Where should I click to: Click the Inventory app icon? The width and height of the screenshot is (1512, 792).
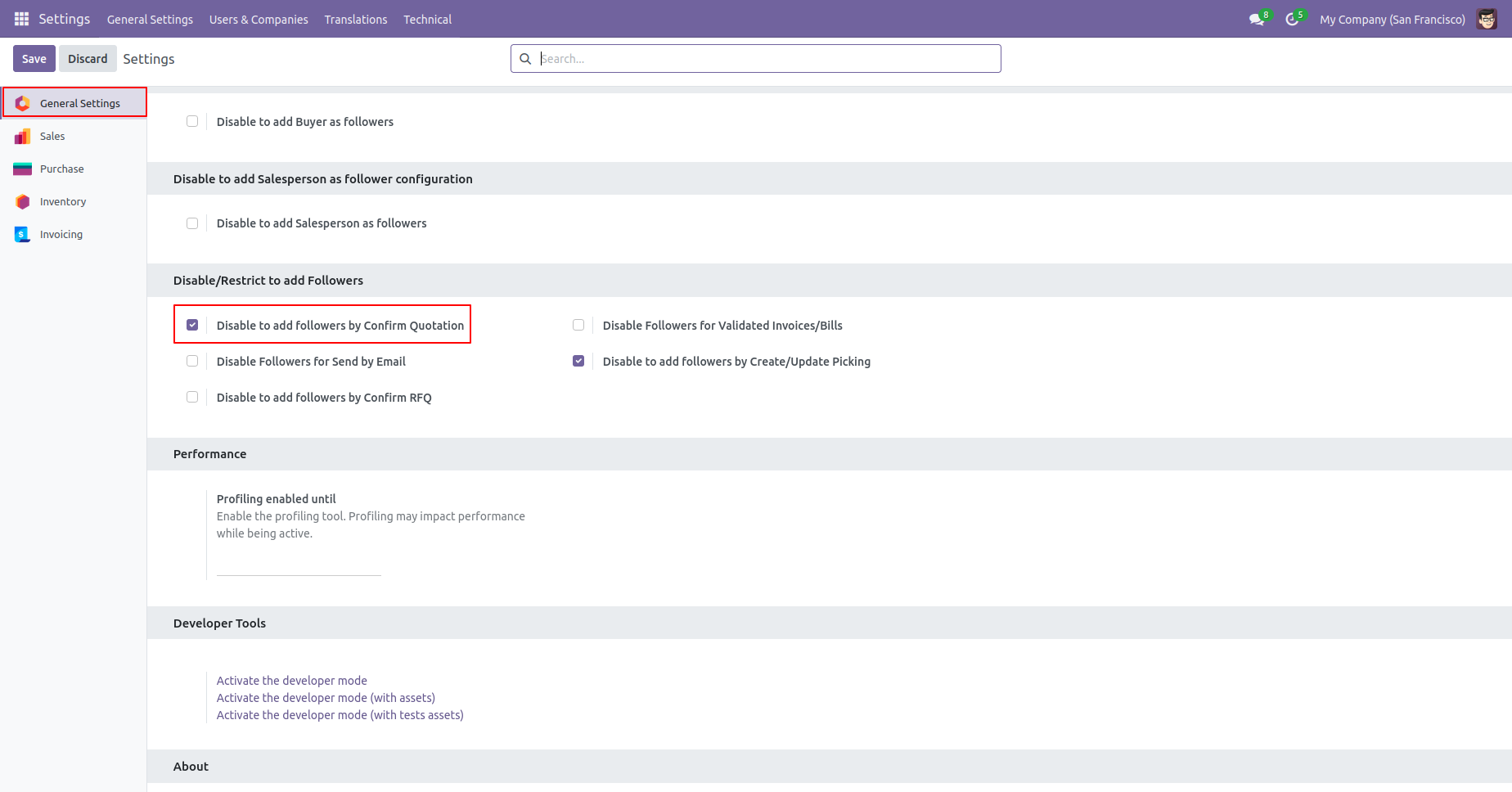[23, 201]
